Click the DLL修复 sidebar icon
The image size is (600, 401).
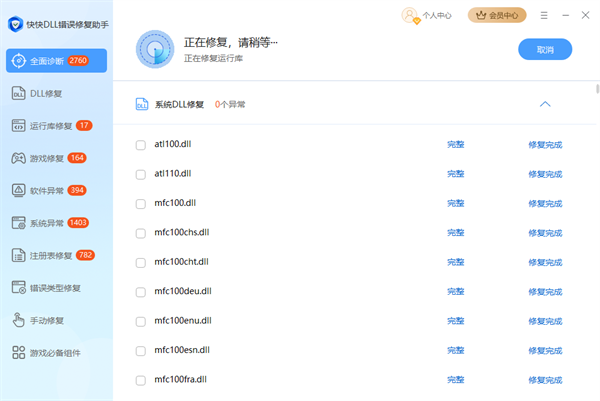coord(18,93)
